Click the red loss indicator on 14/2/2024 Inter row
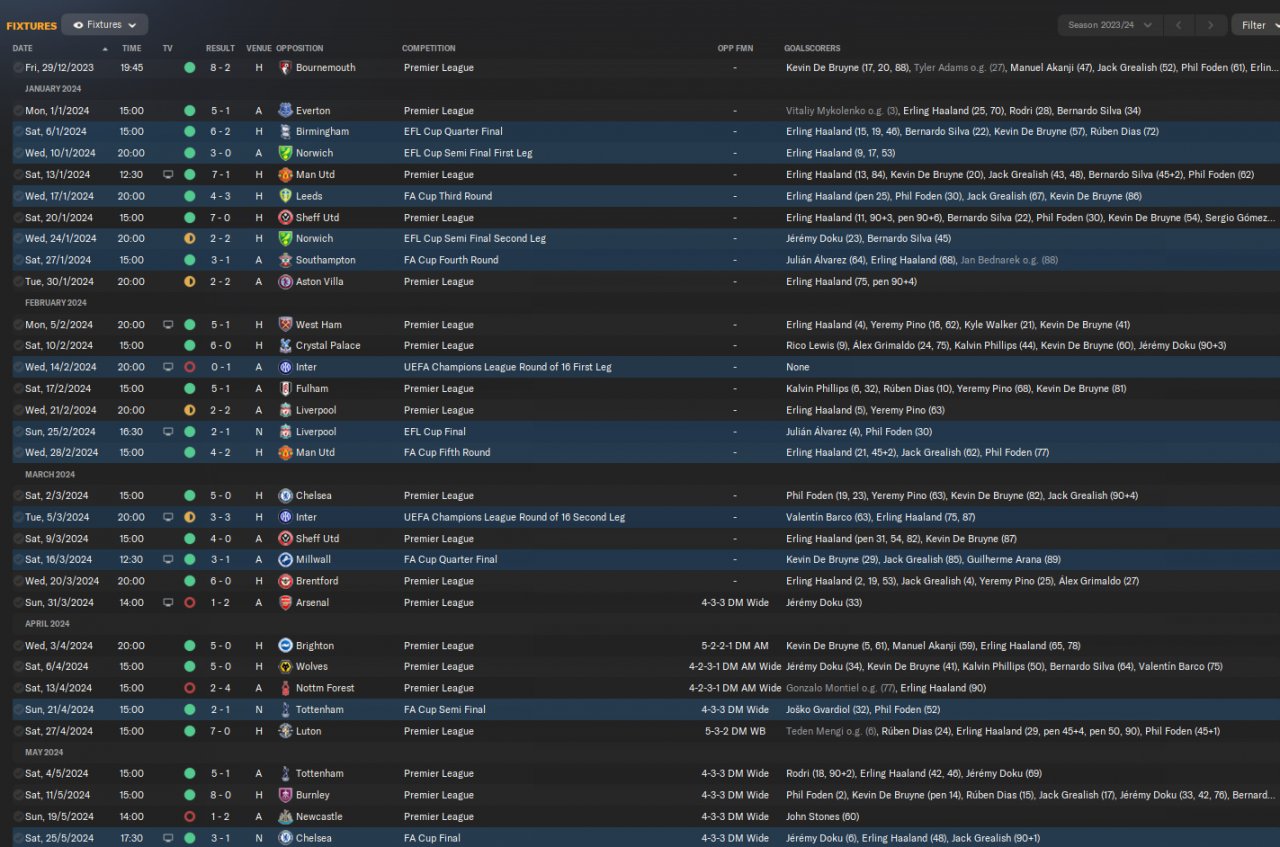 pos(190,367)
